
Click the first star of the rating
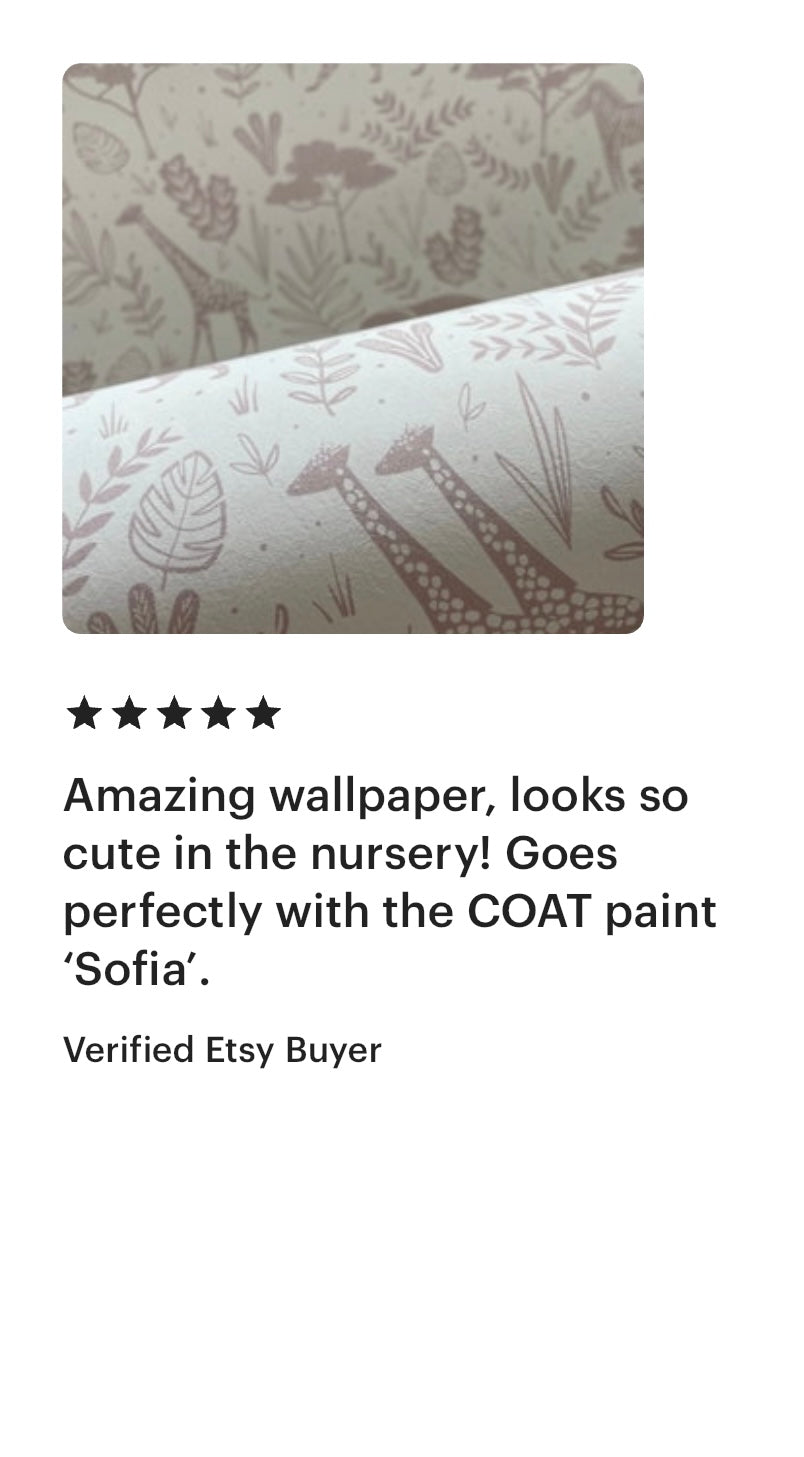click(83, 714)
